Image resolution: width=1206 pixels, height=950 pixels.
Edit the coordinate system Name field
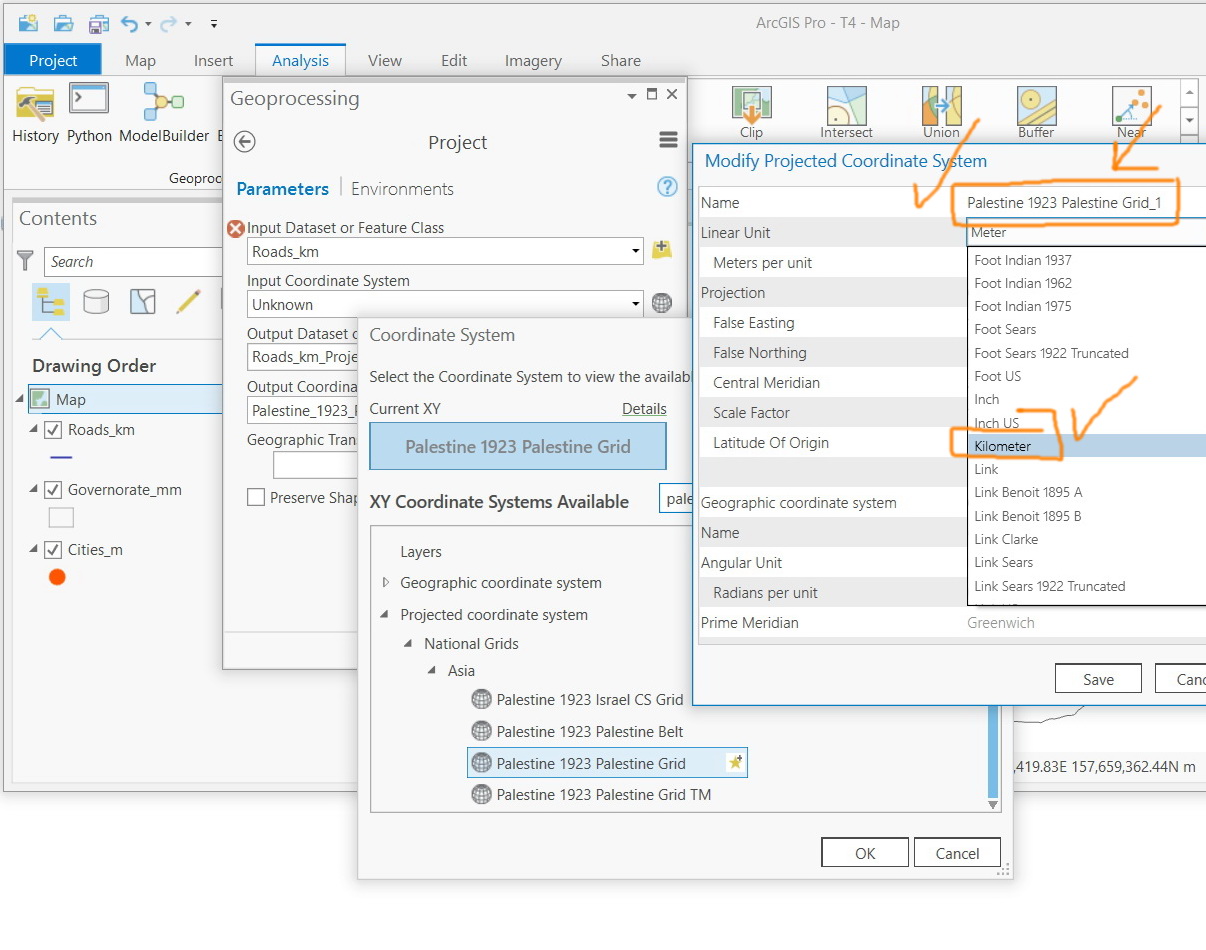1086,203
